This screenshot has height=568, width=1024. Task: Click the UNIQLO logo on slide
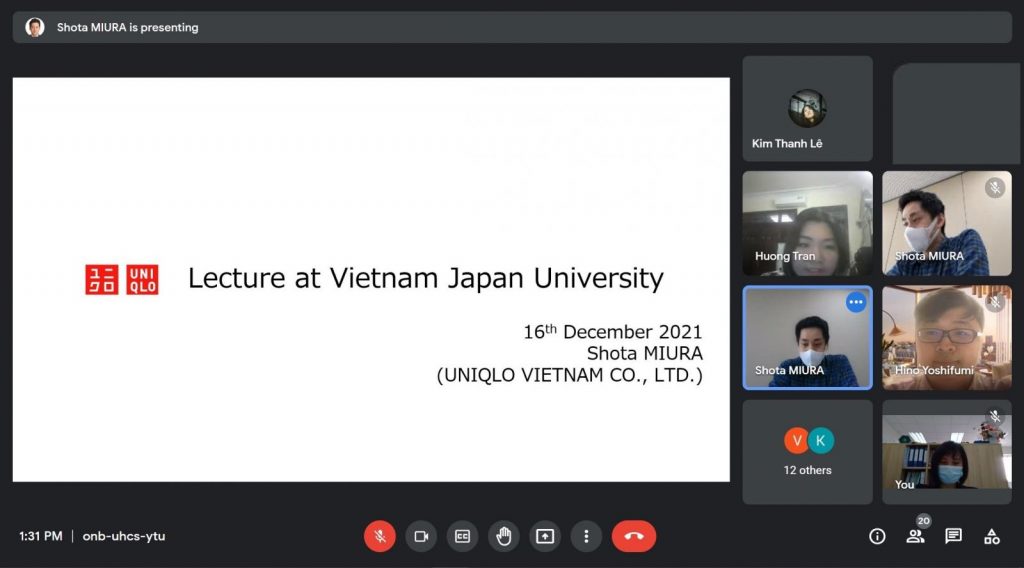[121, 279]
